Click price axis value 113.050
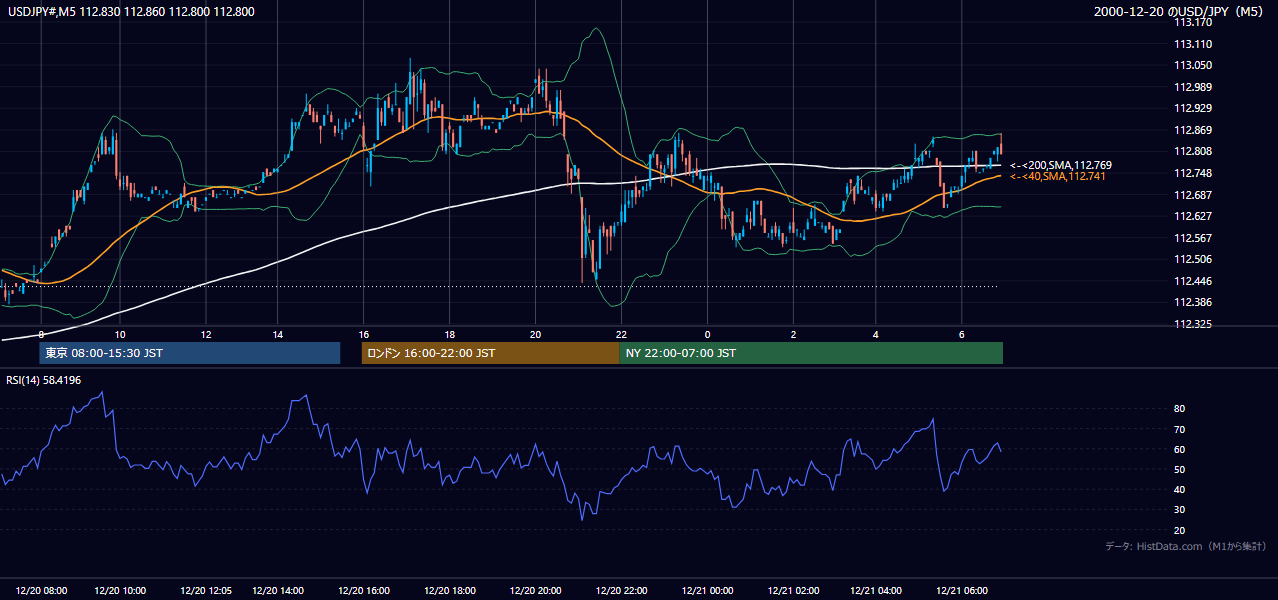 1193,65
